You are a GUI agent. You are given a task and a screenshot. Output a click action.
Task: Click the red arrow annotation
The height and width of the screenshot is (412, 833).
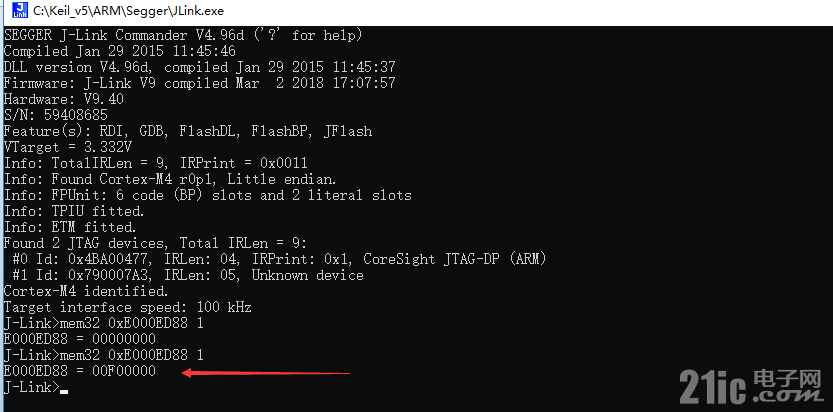(x=266, y=373)
